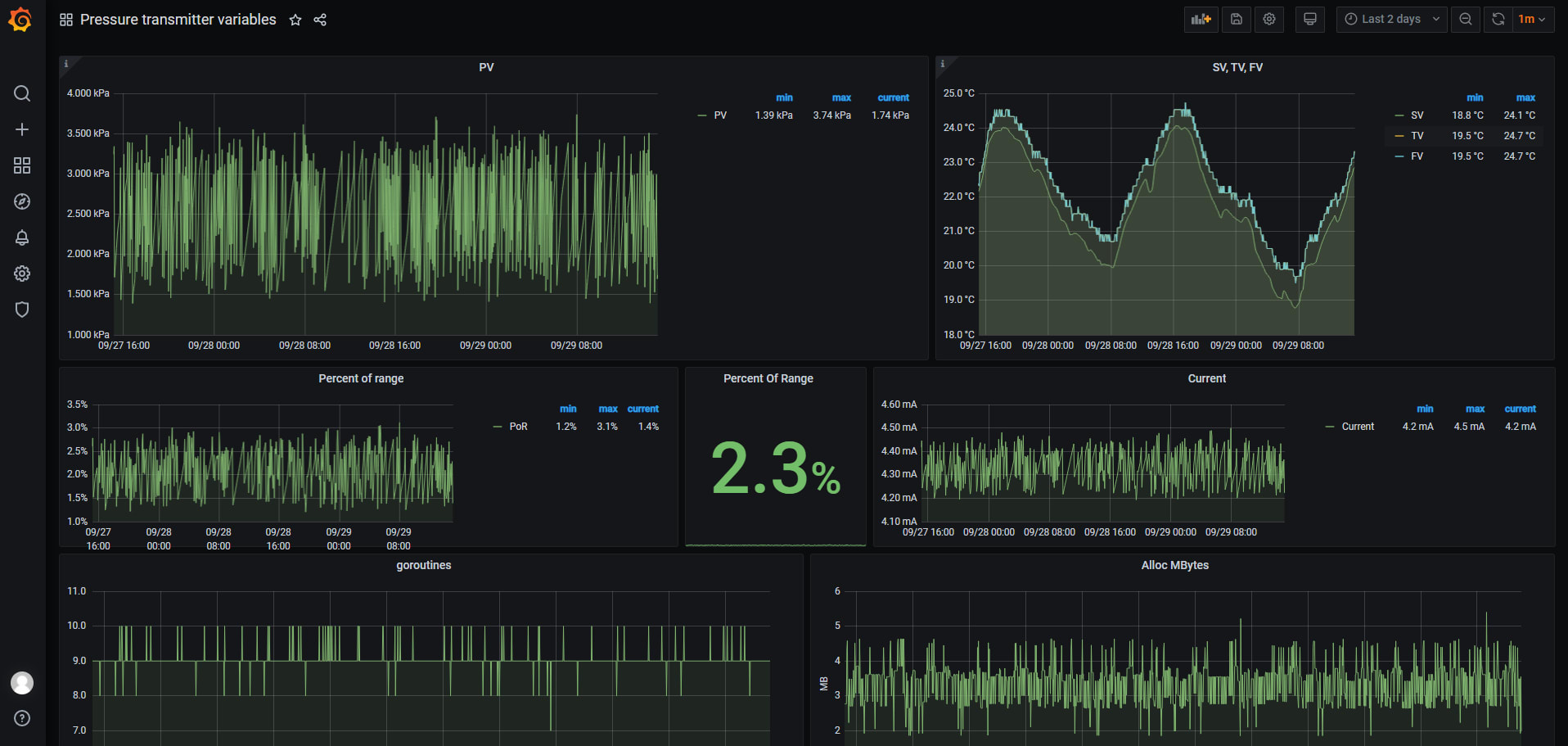The image size is (1568, 746).
Task: Toggle PoR series visibility in legend
Action: point(518,427)
